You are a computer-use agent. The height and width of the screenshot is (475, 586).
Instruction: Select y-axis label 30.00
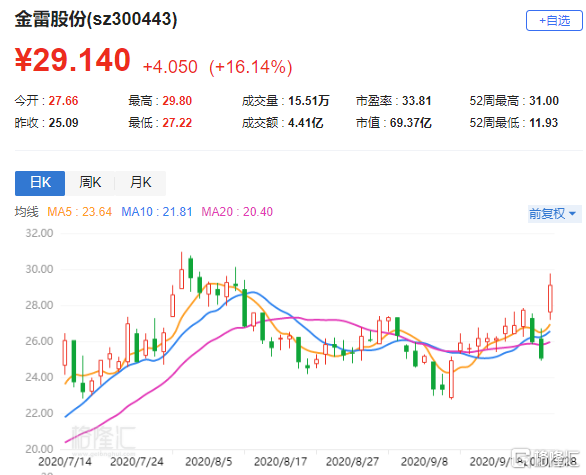39,269
